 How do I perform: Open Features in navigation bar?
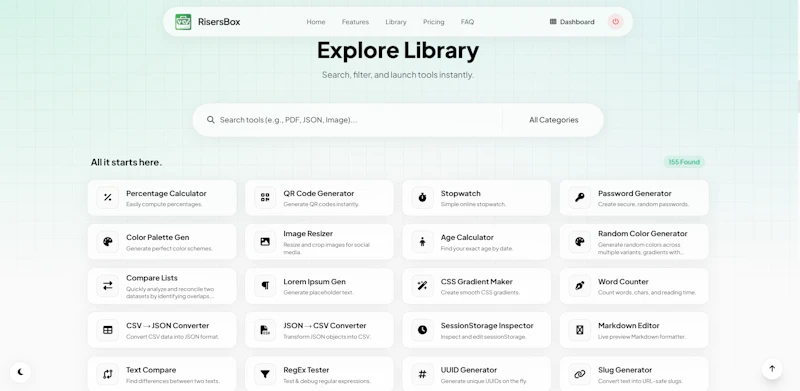(355, 22)
